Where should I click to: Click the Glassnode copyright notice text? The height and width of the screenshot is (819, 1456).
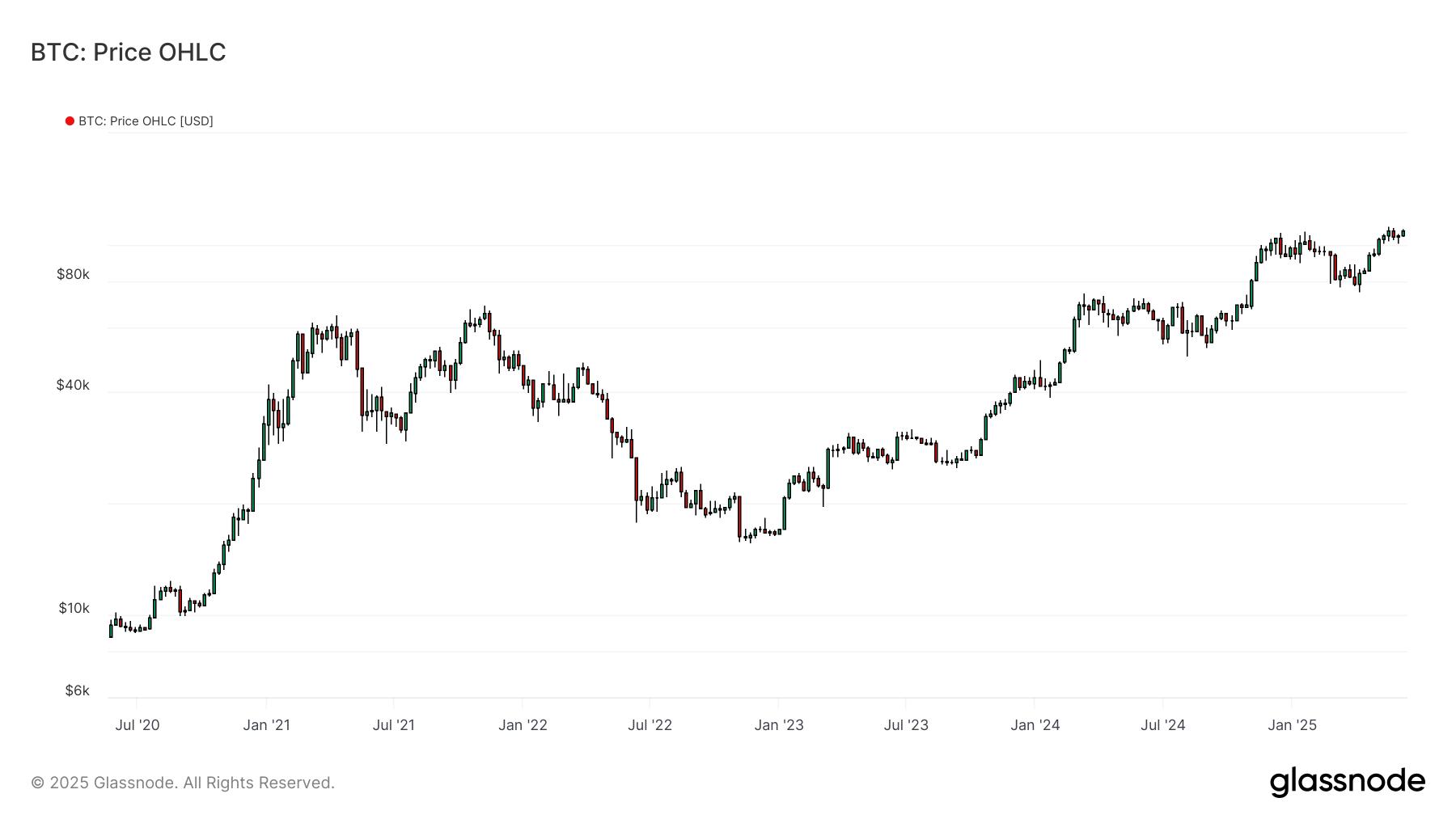[183, 783]
